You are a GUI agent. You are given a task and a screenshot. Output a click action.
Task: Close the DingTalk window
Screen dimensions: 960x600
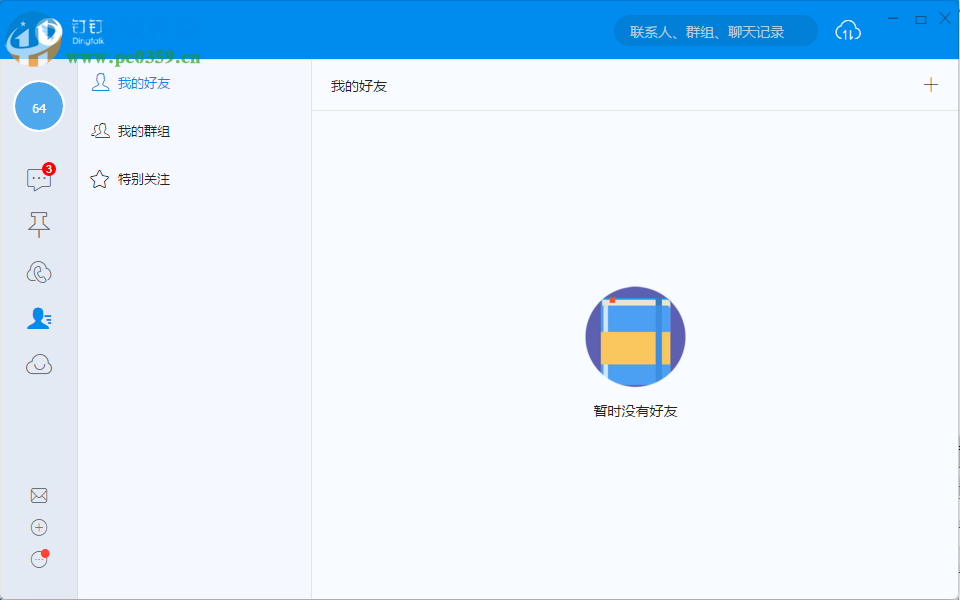click(945, 19)
